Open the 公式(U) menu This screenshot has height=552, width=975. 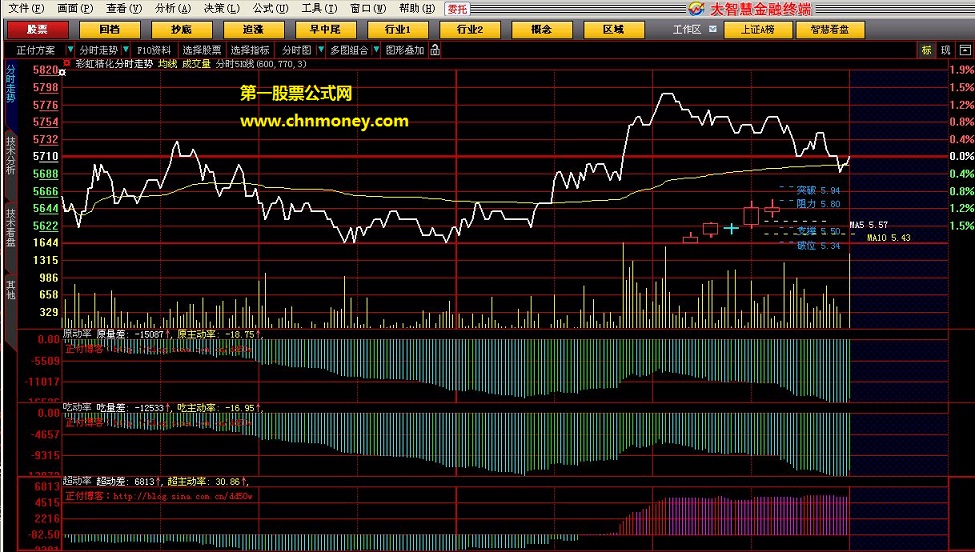pos(270,9)
